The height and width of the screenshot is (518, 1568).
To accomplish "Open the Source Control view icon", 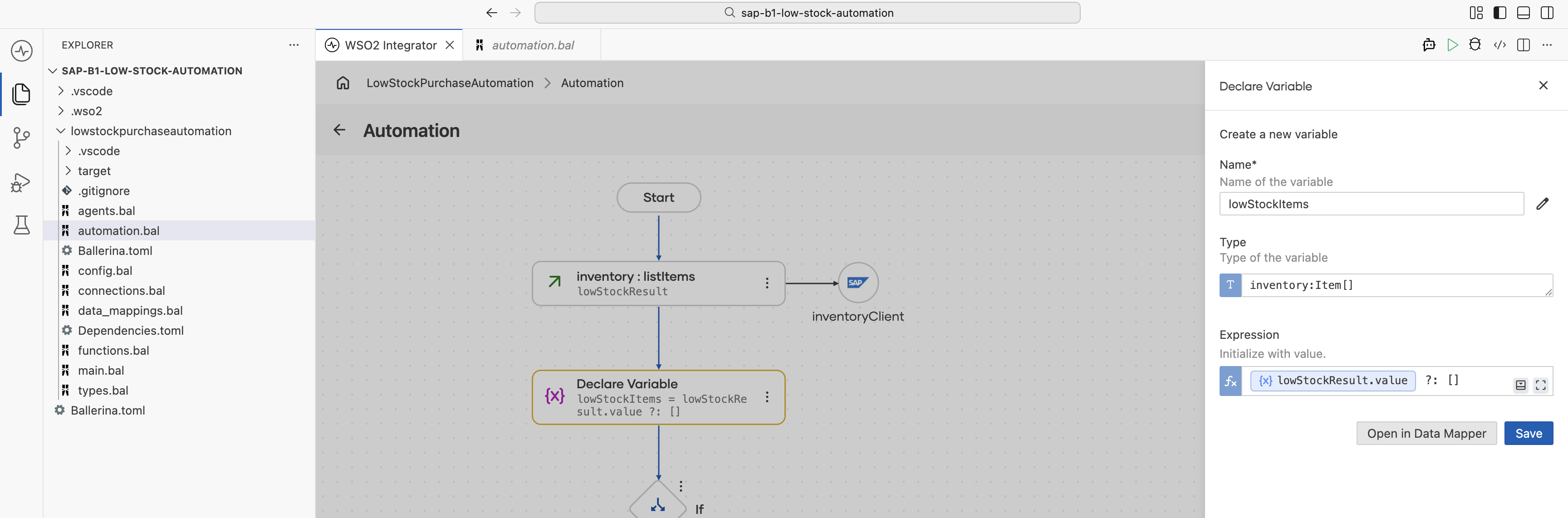I will pyautogui.click(x=22, y=138).
